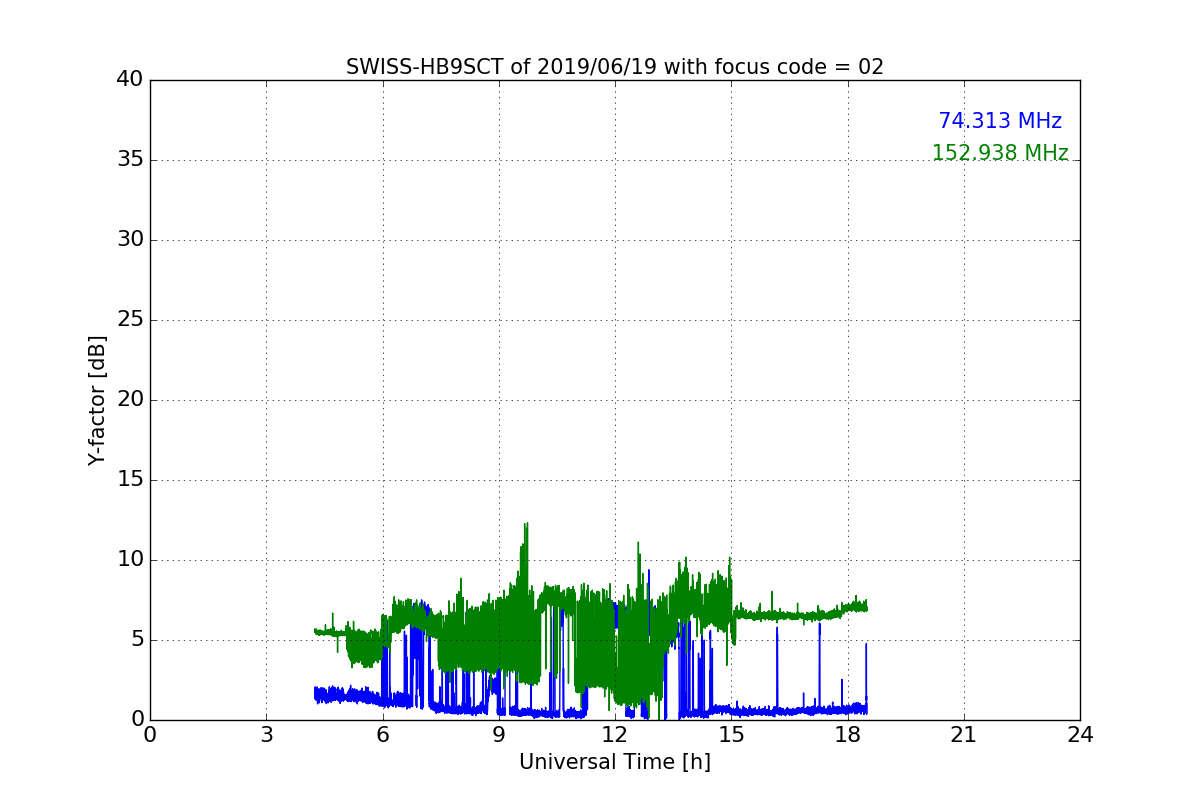The height and width of the screenshot is (800, 1200).
Task: Click the x-axis tick label 6
Action: point(382,735)
